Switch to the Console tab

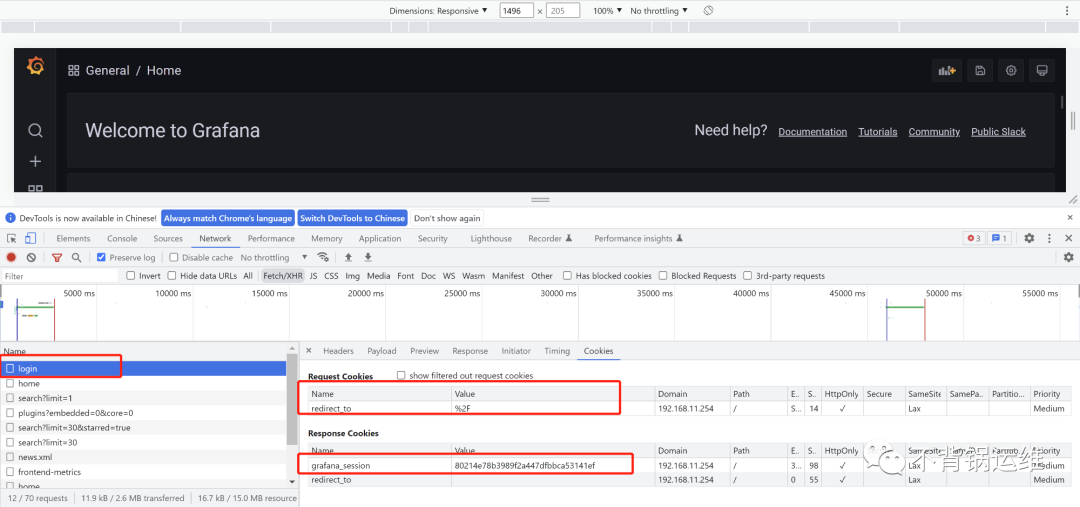coord(122,238)
